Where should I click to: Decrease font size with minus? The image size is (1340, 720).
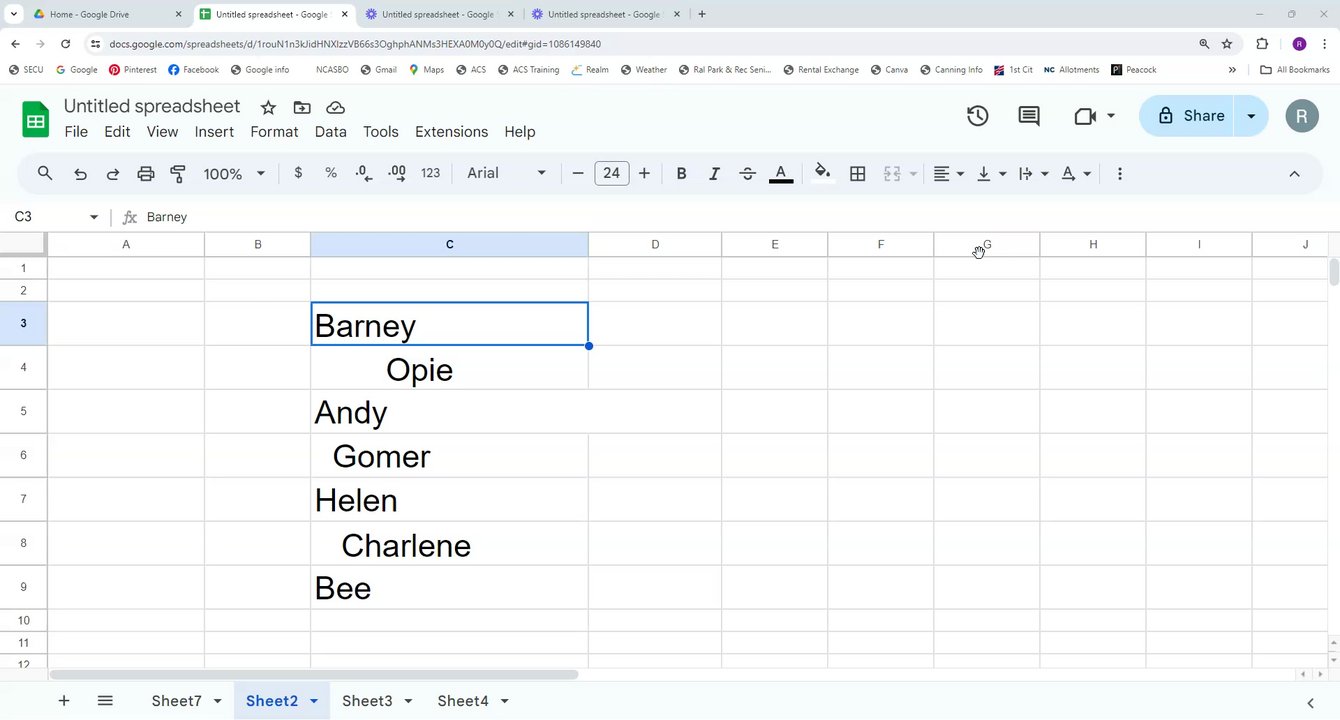[x=578, y=174]
